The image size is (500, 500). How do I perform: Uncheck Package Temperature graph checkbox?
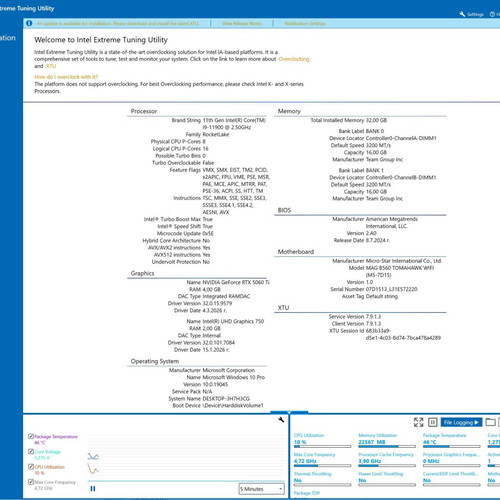click(x=31, y=436)
